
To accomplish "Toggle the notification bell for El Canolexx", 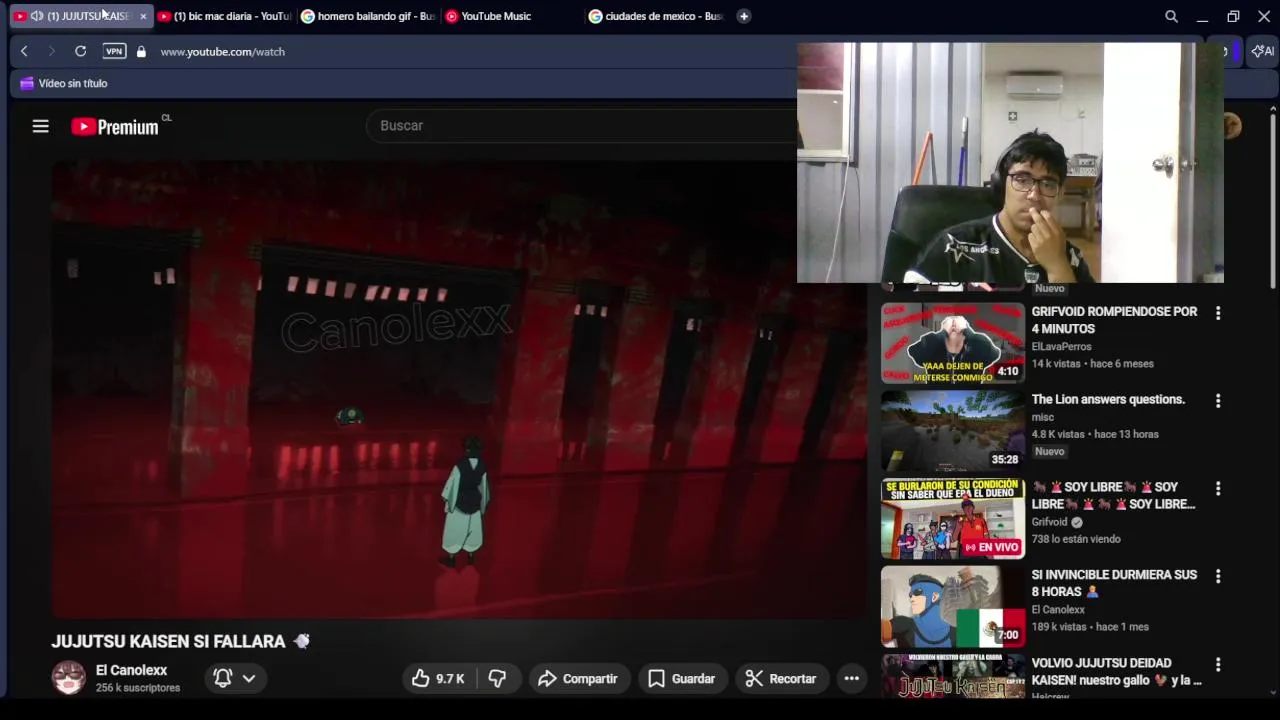I will click(223, 678).
